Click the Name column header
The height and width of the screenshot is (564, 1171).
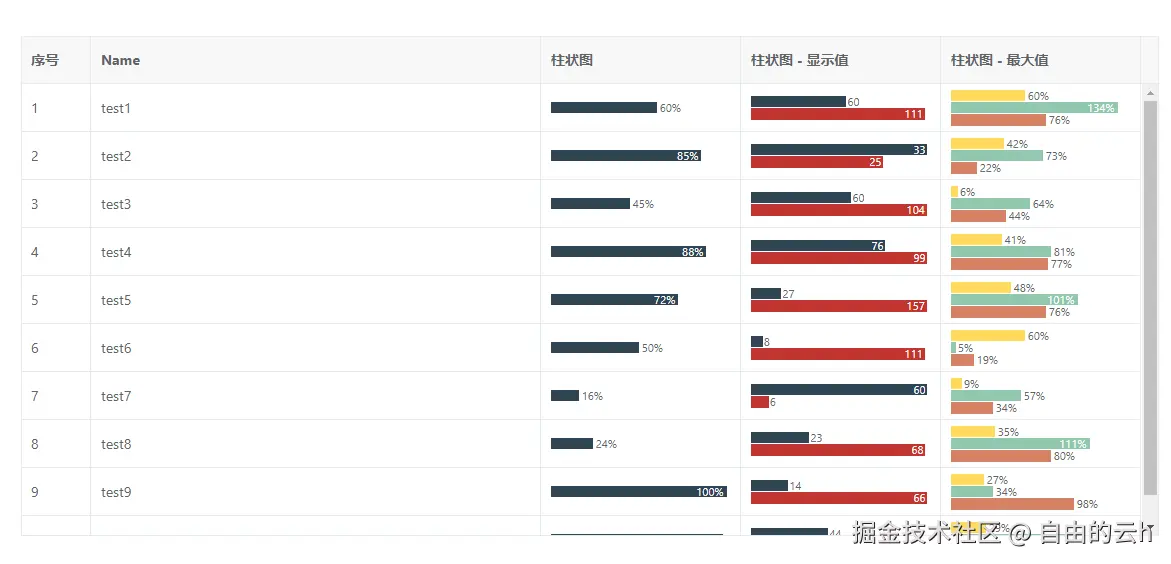tap(120, 60)
